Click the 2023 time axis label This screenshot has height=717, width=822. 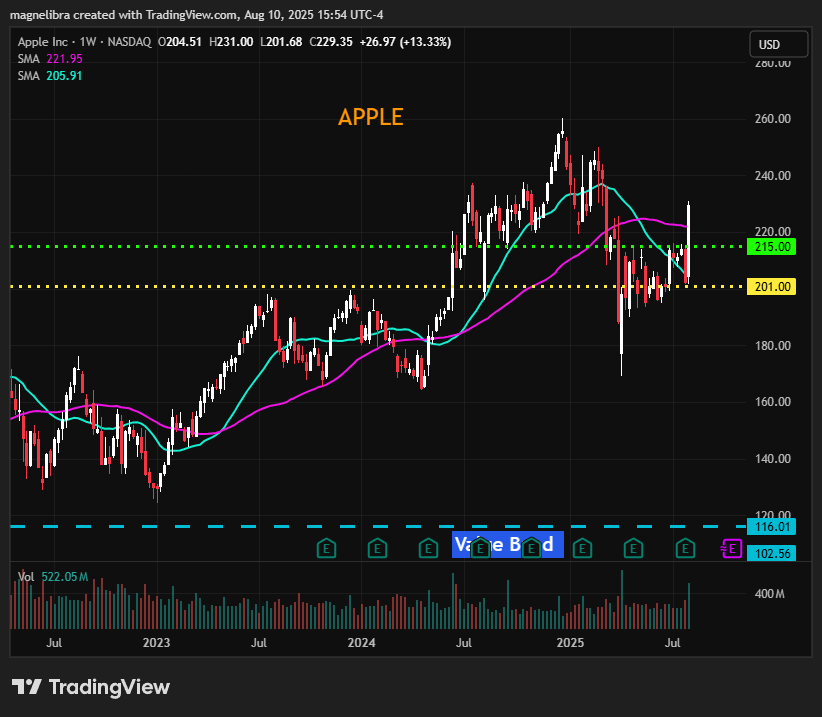click(156, 643)
